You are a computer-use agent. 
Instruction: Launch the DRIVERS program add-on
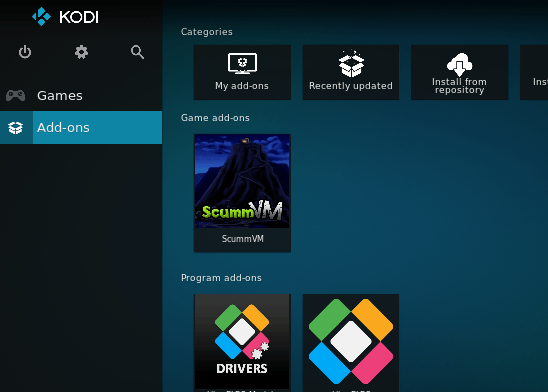242,341
